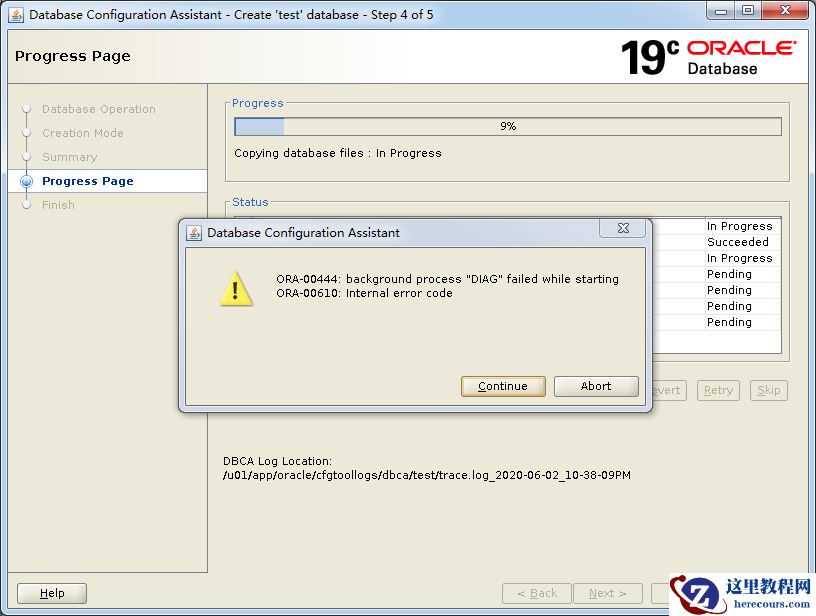Select the Database Operation step
The image size is (816, 616).
click(x=99, y=109)
